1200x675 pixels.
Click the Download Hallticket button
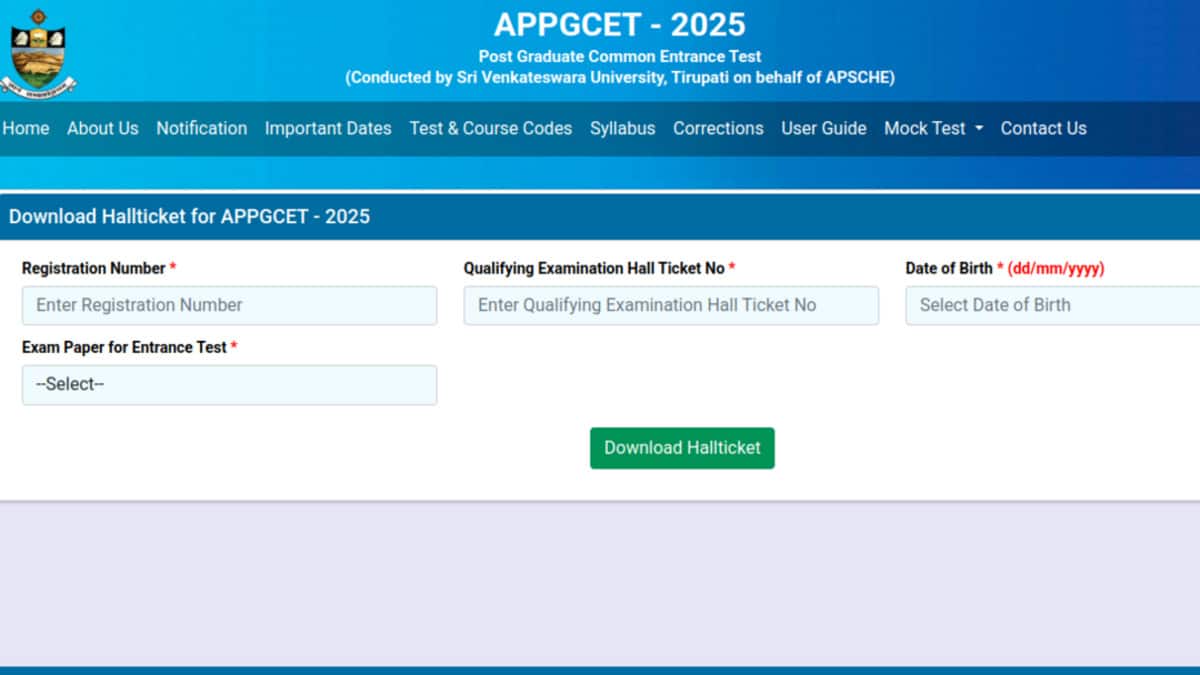click(x=682, y=448)
